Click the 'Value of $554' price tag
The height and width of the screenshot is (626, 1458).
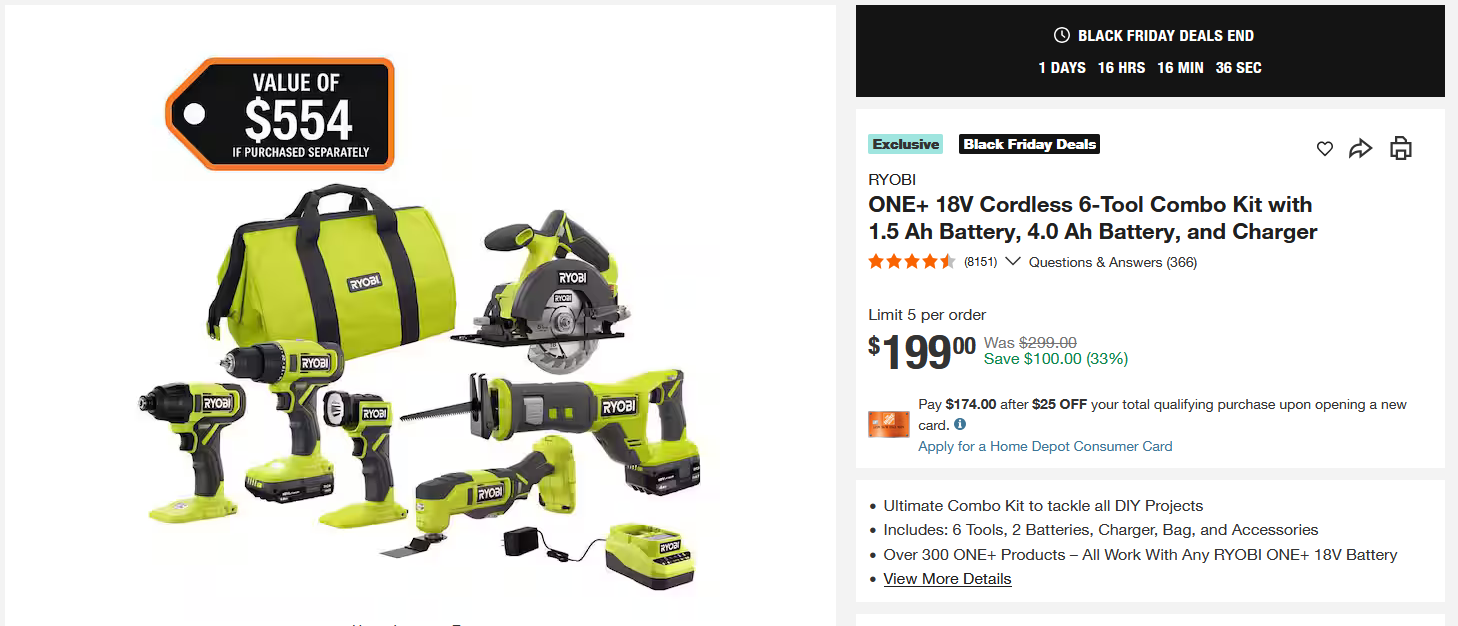(x=280, y=114)
